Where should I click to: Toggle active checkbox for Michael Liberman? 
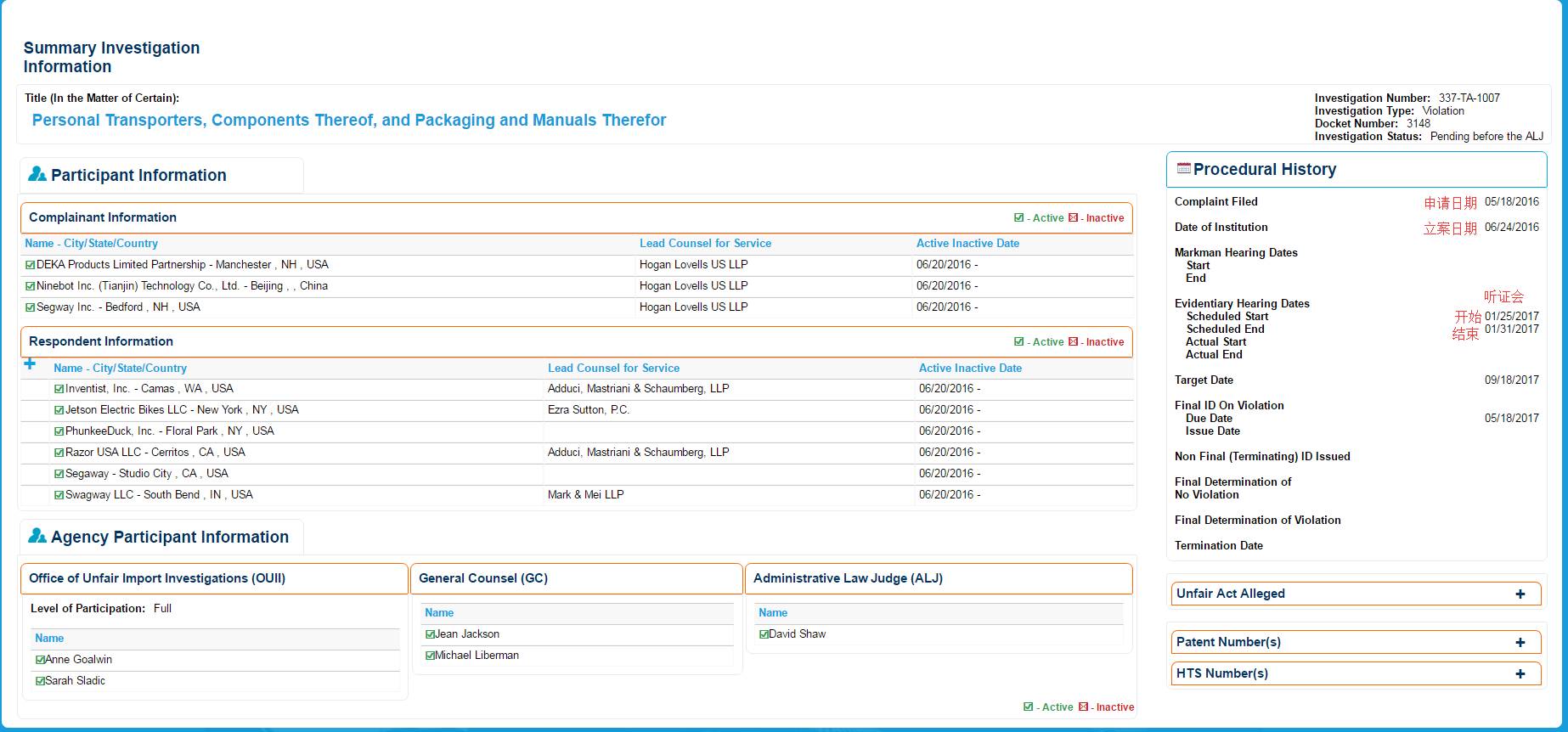430,656
